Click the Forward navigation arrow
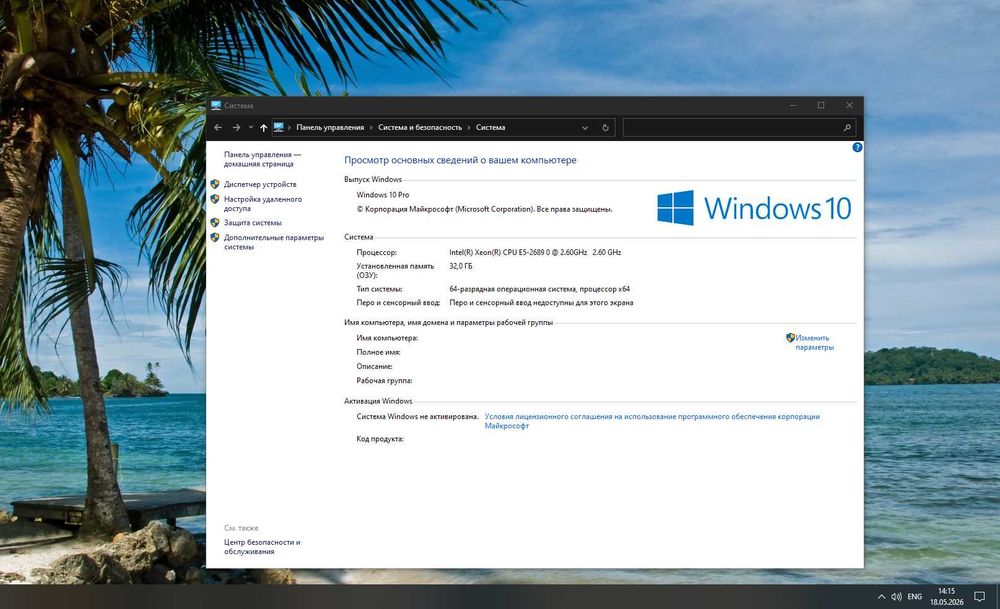Screen dimensions: 1000x609 pos(236,128)
